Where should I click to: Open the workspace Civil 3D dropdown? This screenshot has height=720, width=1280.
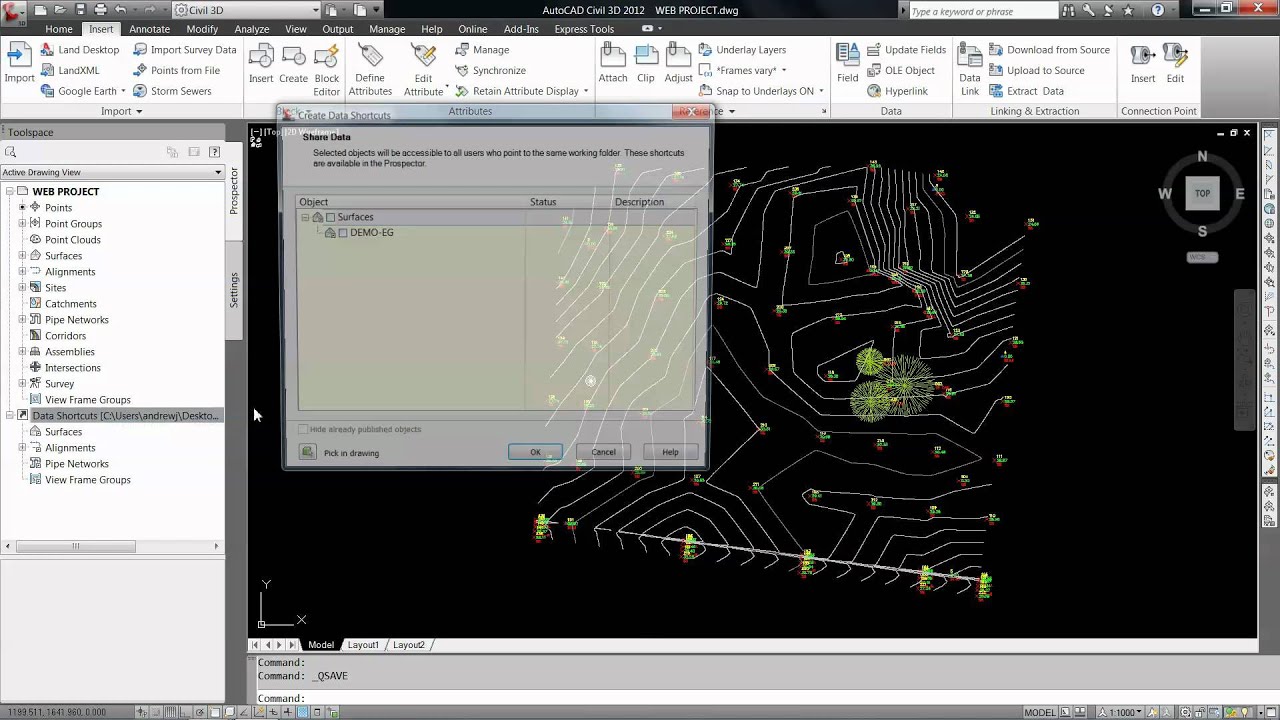tap(246, 10)
